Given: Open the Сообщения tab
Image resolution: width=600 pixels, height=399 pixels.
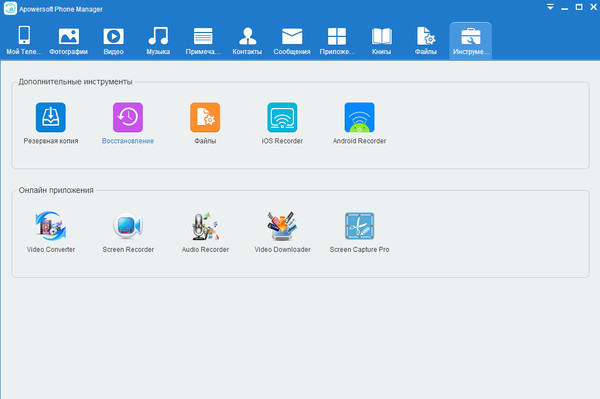Looking at the screenshot, I should click(x=292, y=41).
